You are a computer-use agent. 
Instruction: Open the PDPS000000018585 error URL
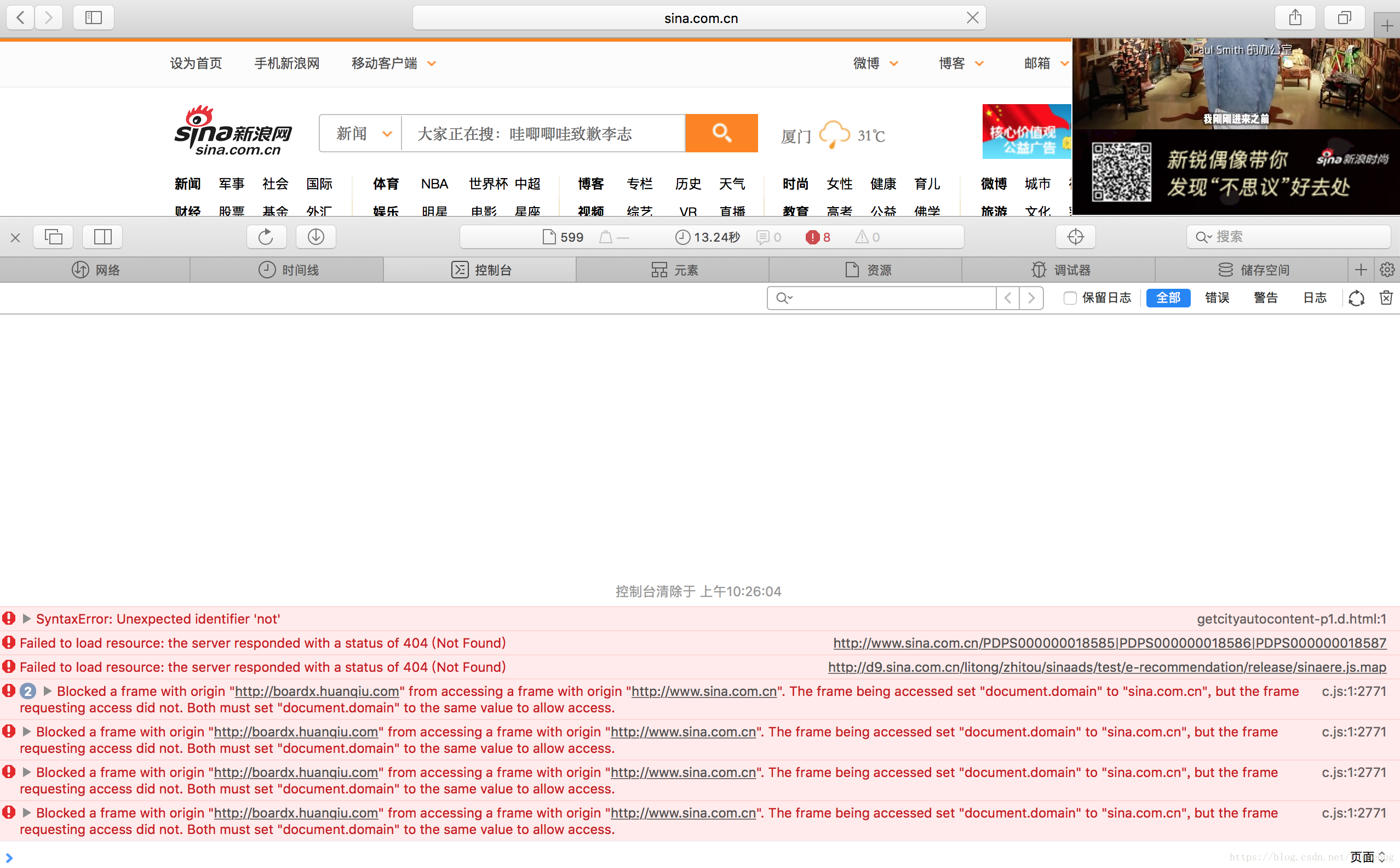click(x=1109, y=643)
